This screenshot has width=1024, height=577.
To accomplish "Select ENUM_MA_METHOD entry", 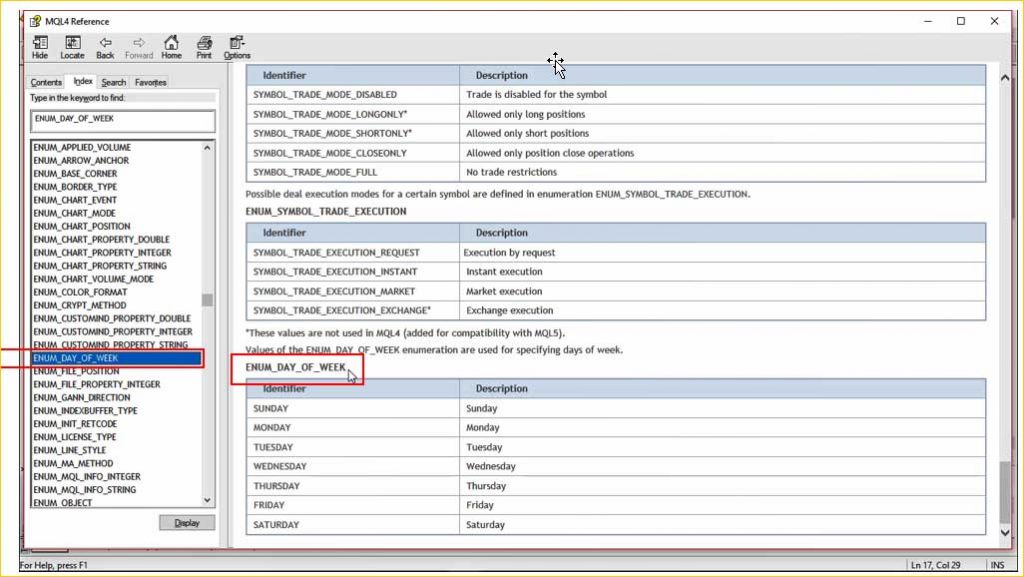I will (73, 463).
